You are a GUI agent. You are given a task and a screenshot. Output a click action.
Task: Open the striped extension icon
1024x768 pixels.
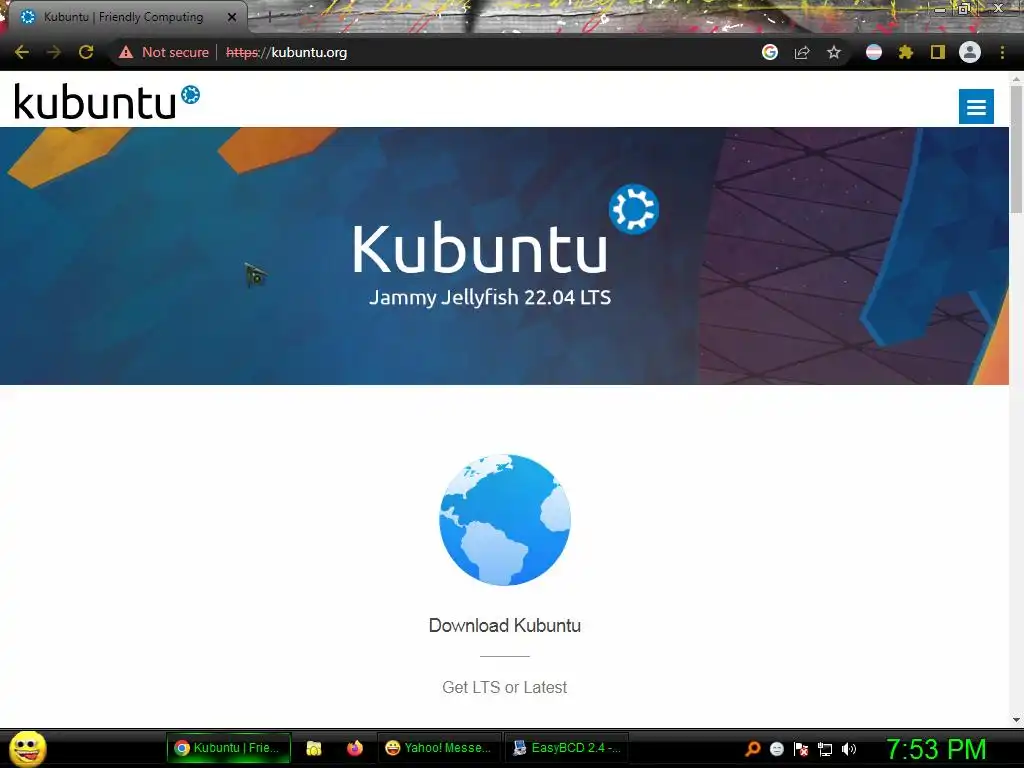[x=874, y=52]
